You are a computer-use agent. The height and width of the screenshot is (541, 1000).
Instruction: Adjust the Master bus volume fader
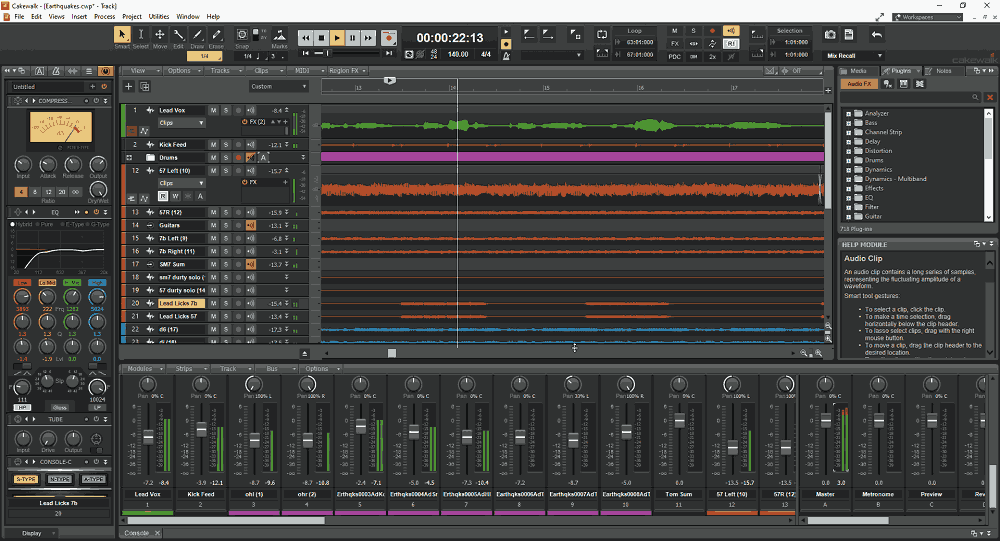click(x=826, y=421)
